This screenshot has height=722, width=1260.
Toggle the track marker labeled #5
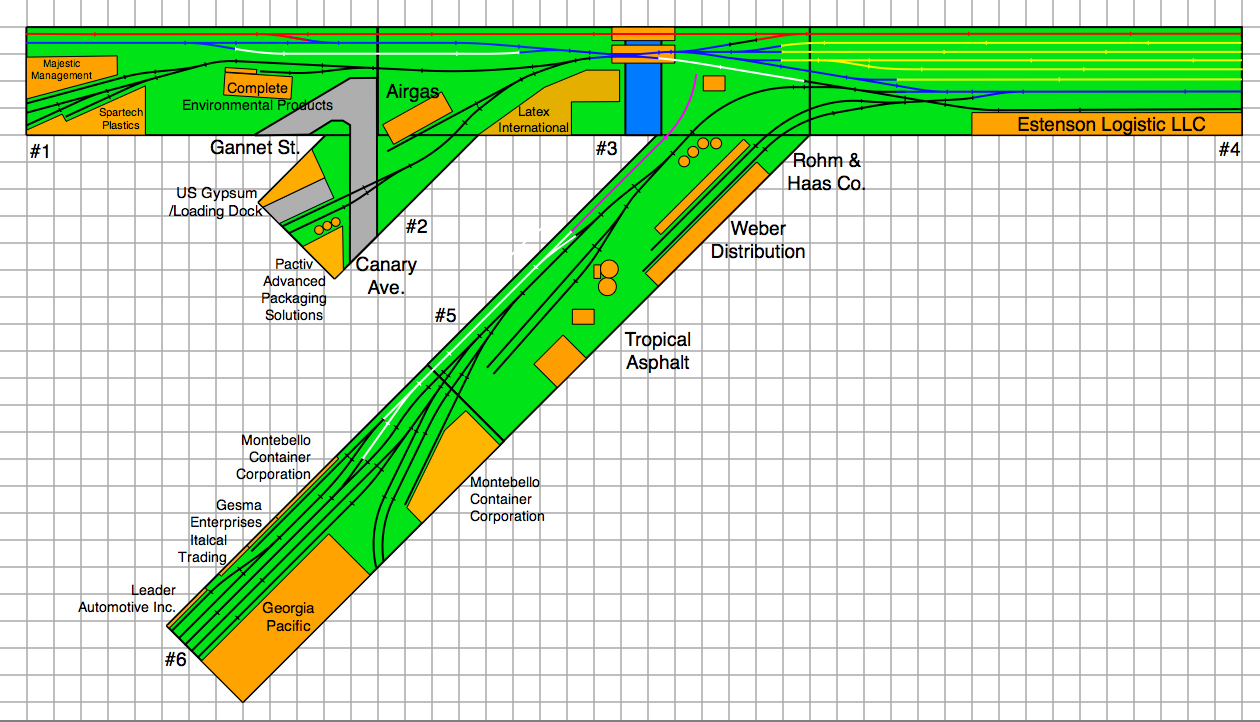click(446, 315)
